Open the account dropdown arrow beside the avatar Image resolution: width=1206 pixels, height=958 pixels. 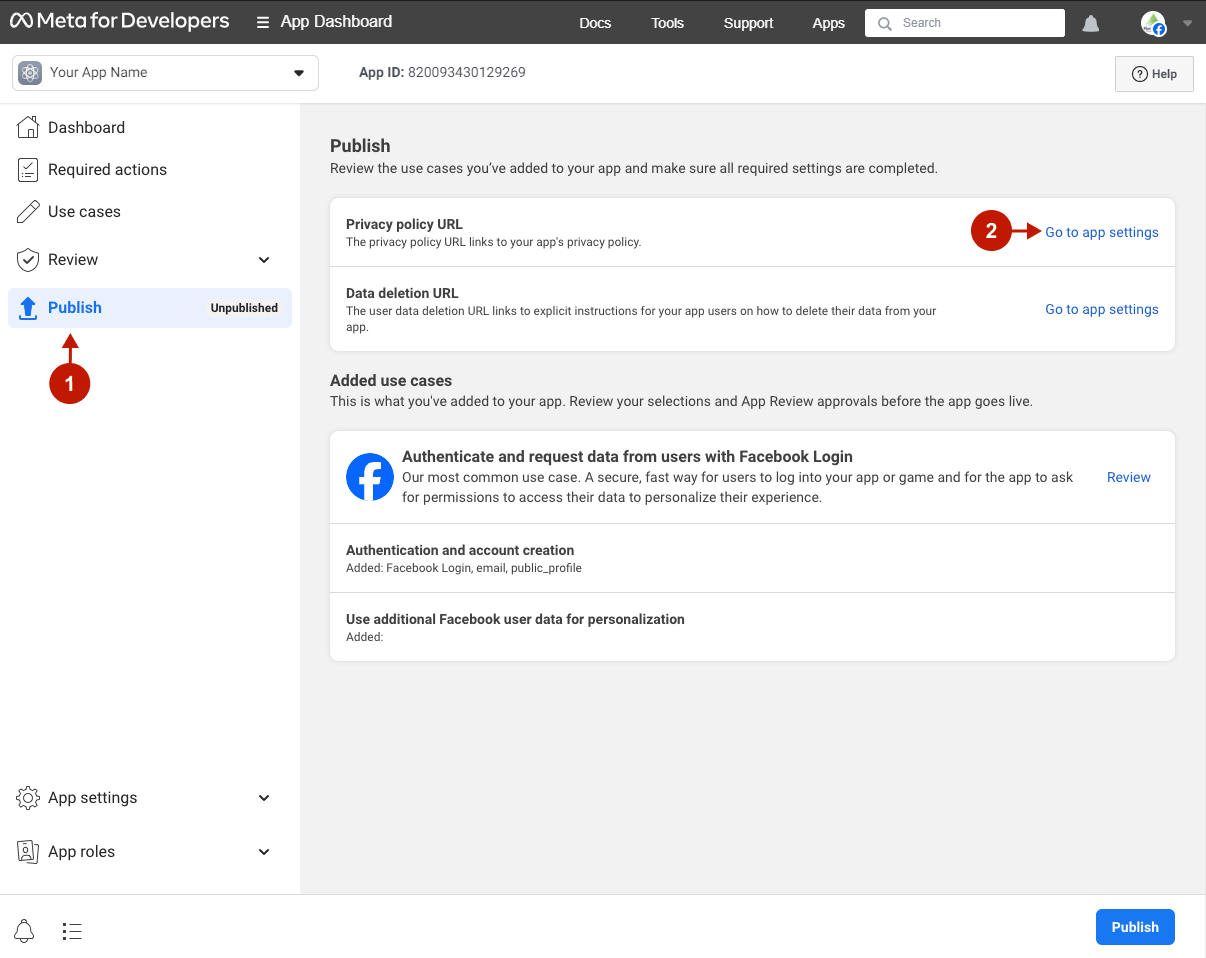pos(1187,23)
